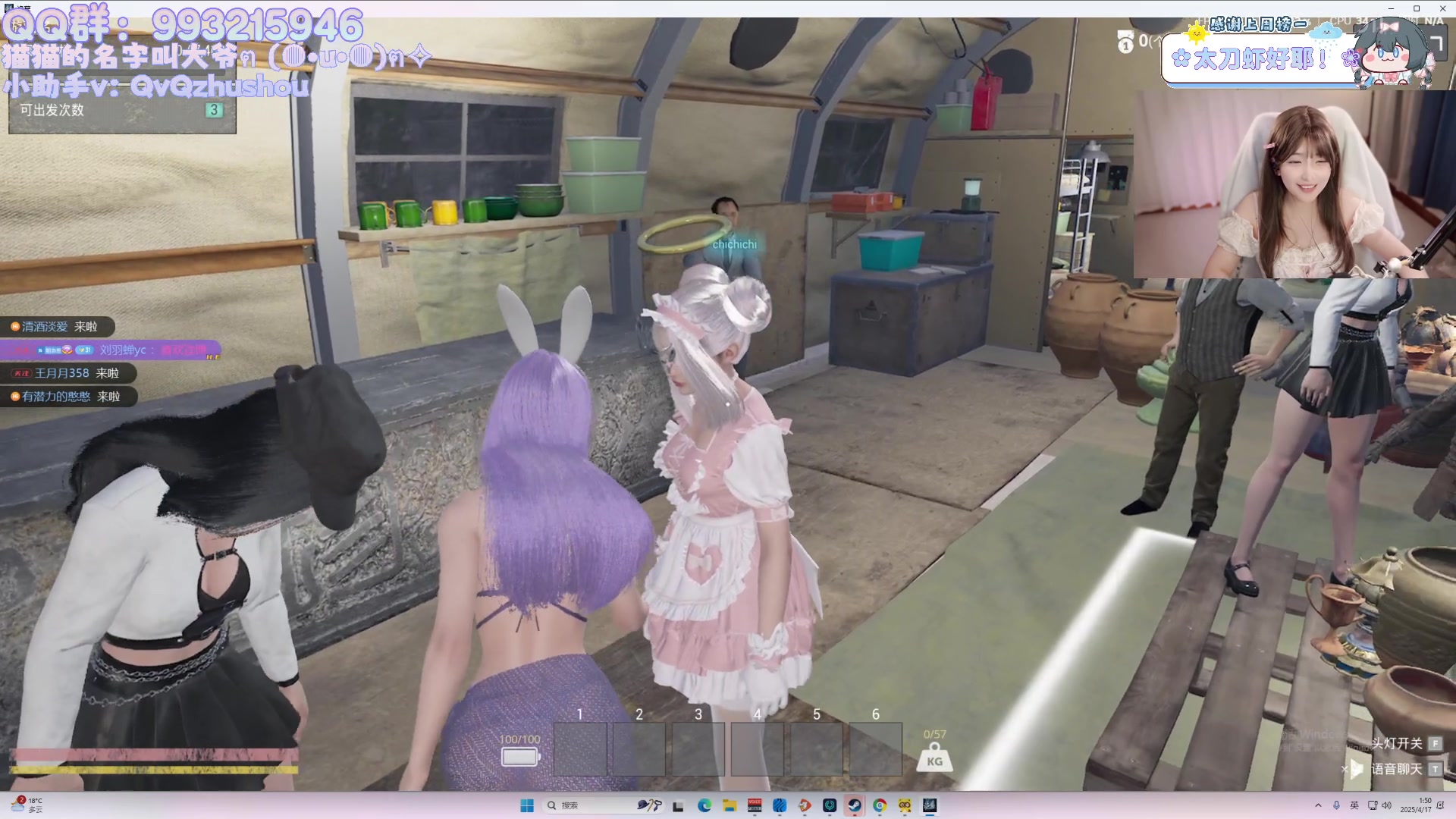1456x819 pixels.
Task: Click 小助手v: QvQzhushou overlay text
Action: click(157, 86)
